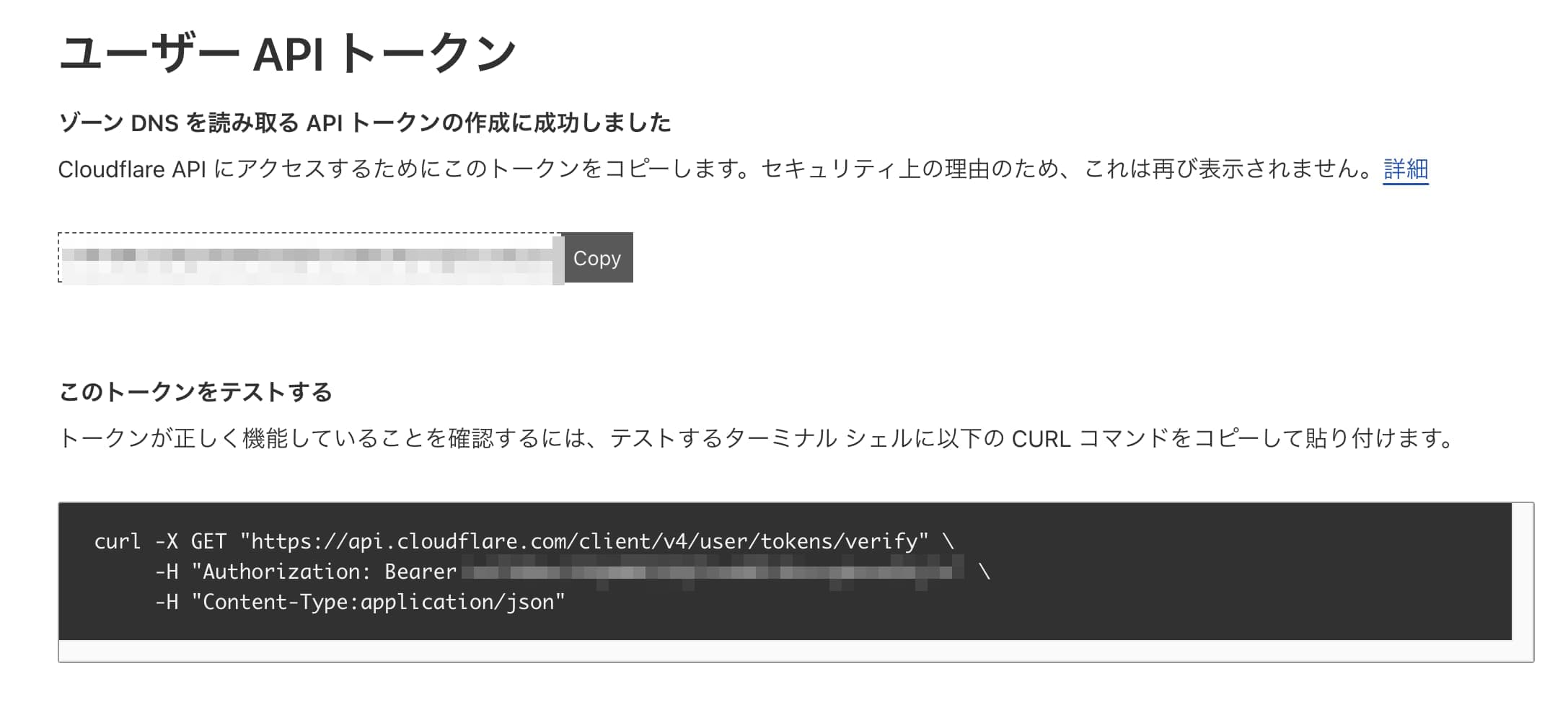Click the word curl in code block

pyautogui.click(x=118, y=541)
